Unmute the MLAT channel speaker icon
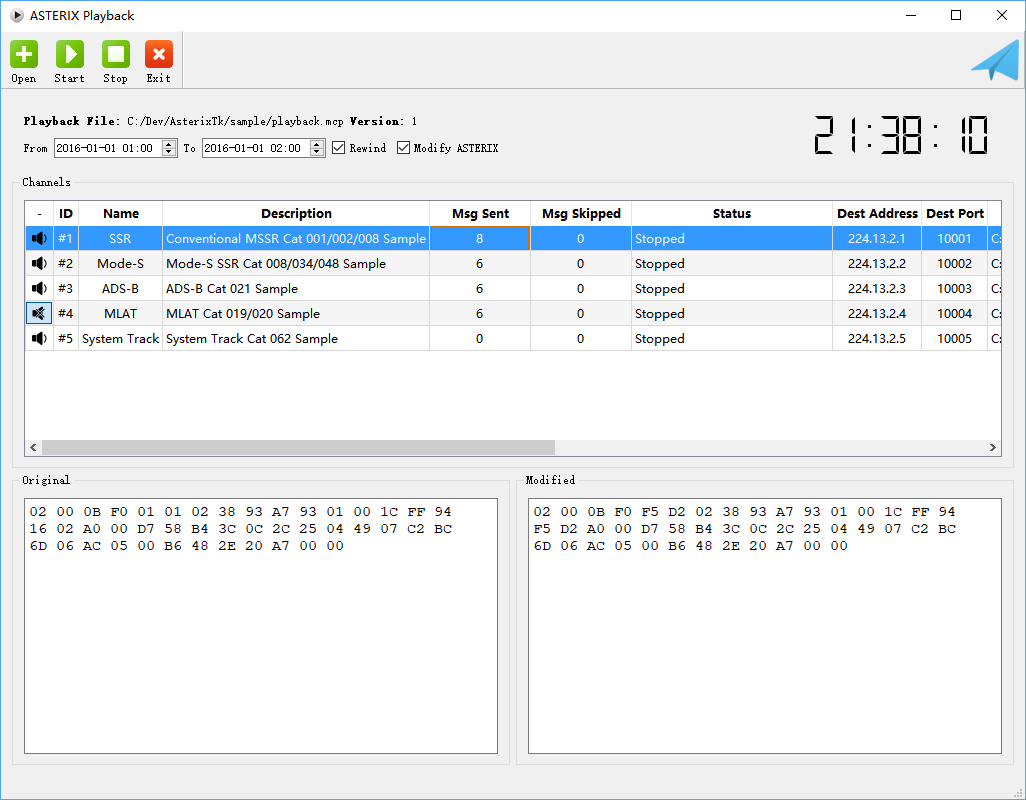 [39, 313]
